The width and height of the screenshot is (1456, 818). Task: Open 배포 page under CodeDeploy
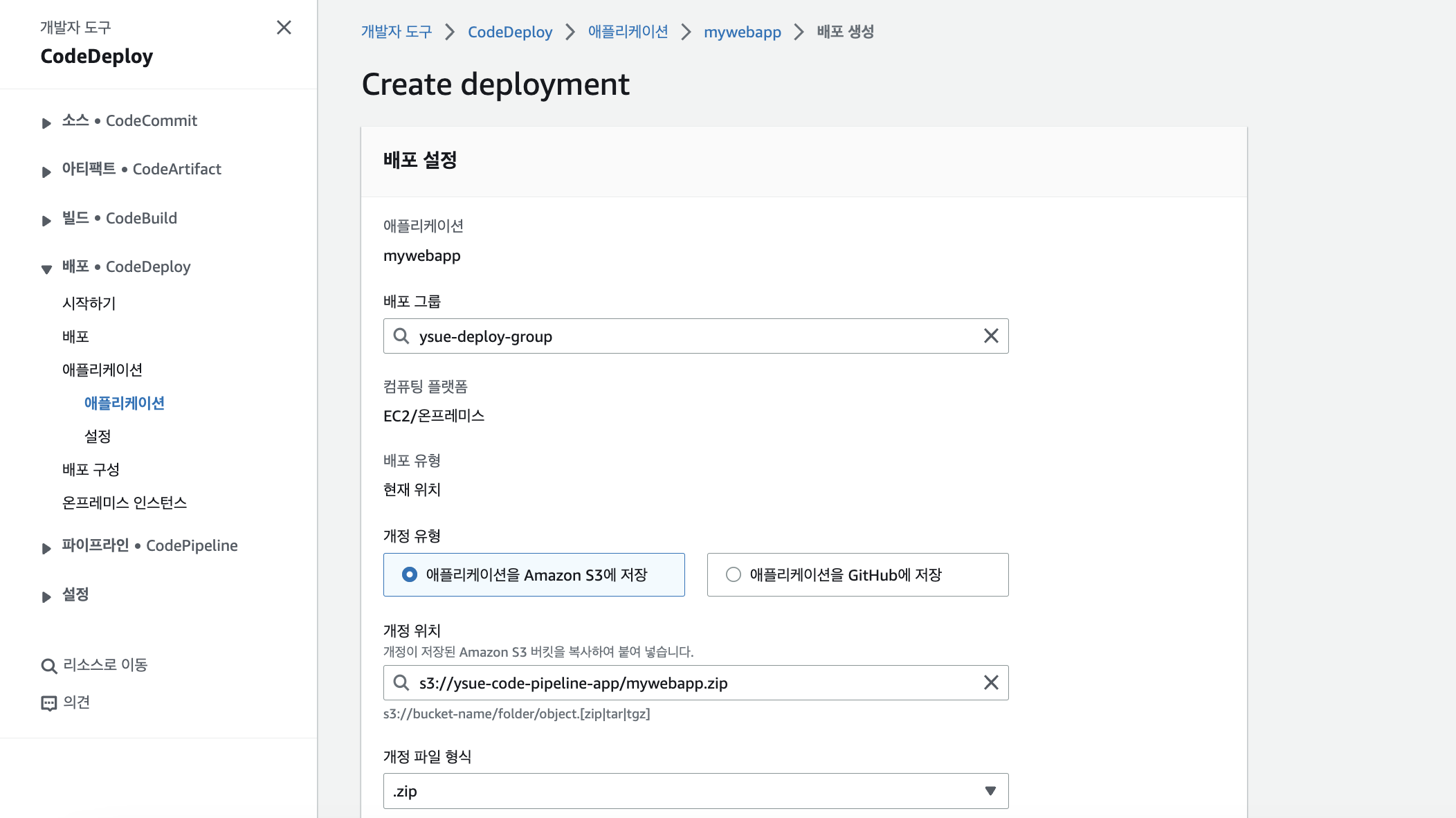tap(75, 336)
